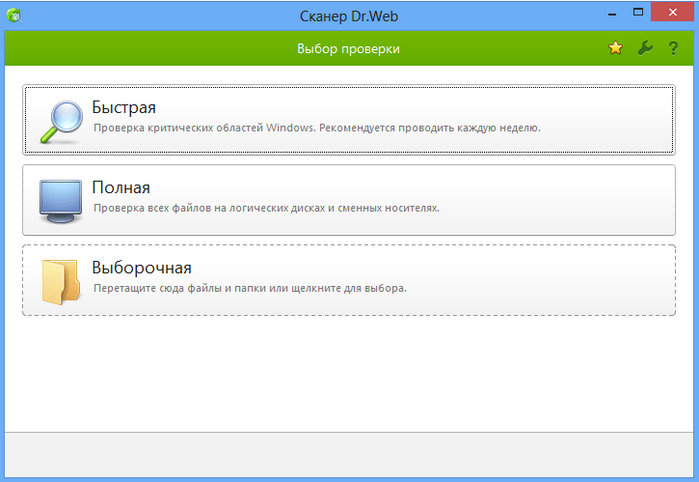This screenshot has height=482, width=699.
Task: Click the description about логических дисках и сменных носителях
Action: 266,208
